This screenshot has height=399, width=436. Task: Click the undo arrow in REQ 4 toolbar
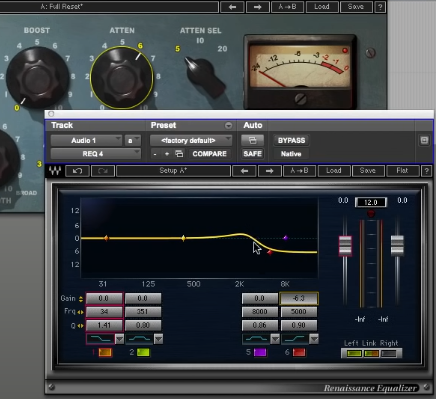[x=77, y=171]
